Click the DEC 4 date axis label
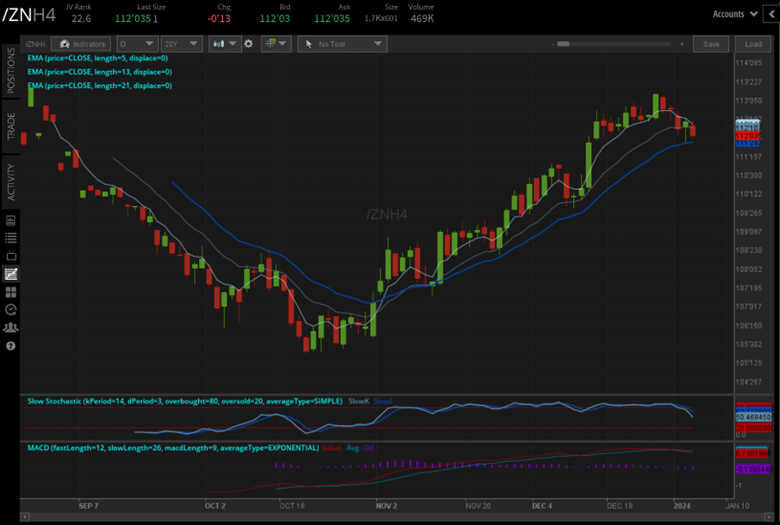 coord(542,506)
